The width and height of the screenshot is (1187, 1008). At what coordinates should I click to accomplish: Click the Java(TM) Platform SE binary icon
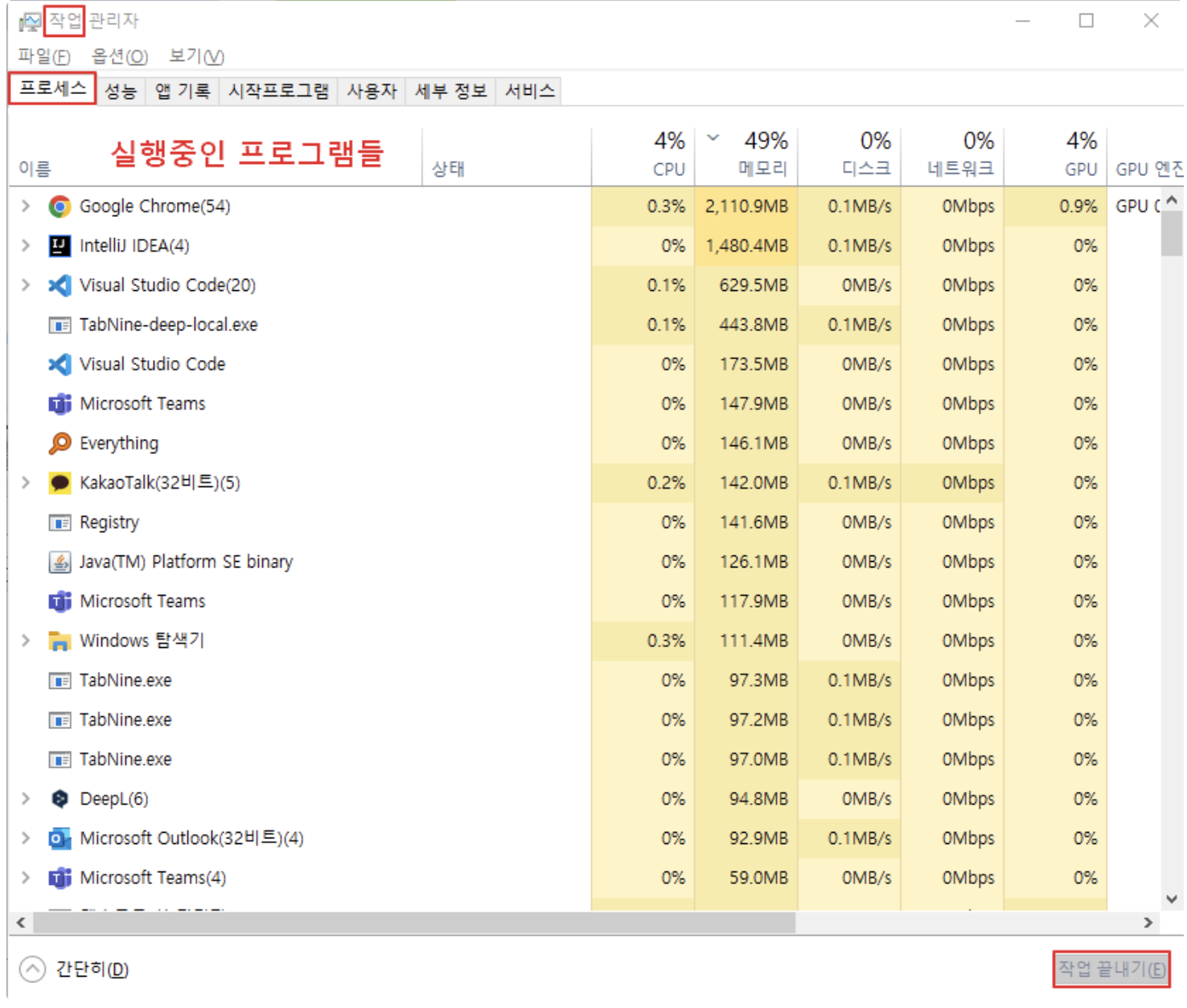tap(60, 562)
